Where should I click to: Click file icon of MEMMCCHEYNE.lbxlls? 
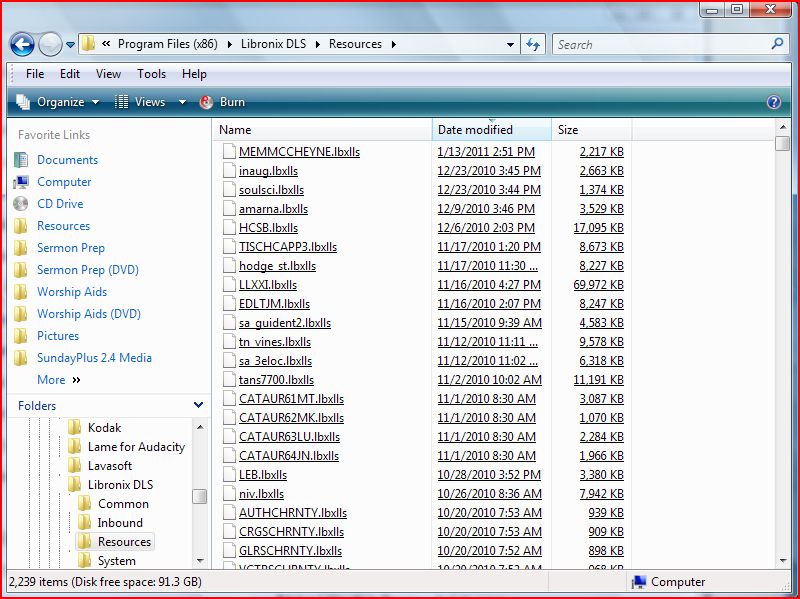pos(229,152)
